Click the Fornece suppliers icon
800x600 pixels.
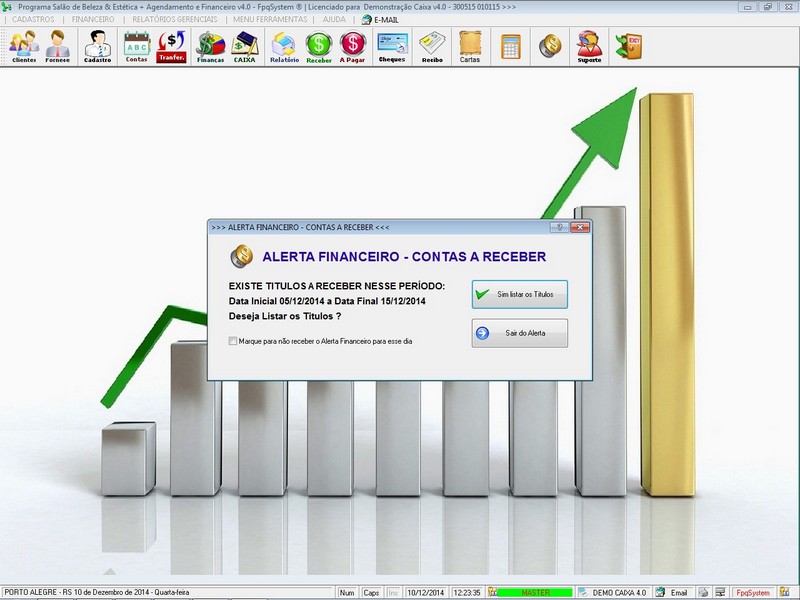point(58,46)
